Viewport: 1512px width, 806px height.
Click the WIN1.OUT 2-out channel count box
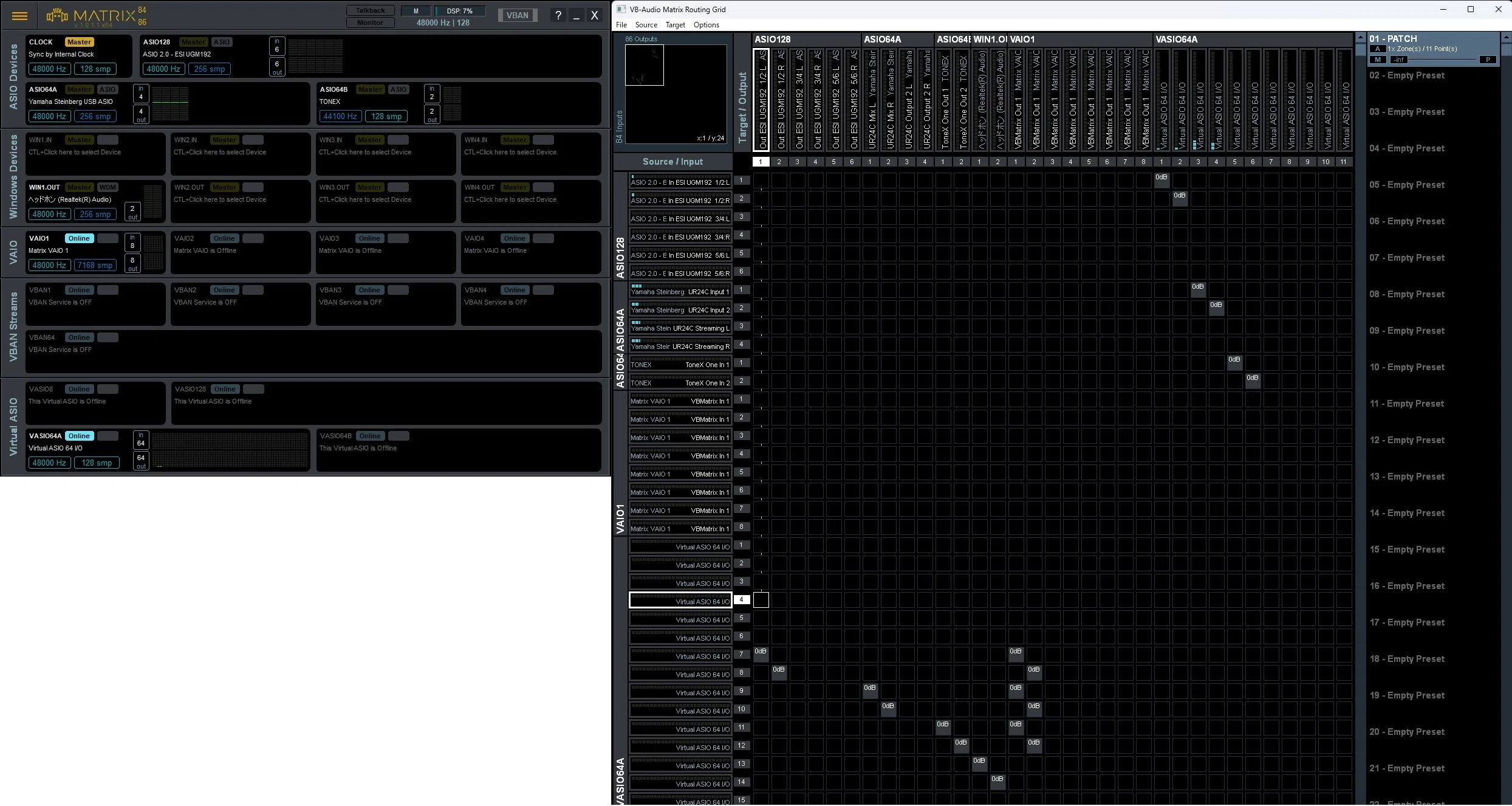(132, 212)
